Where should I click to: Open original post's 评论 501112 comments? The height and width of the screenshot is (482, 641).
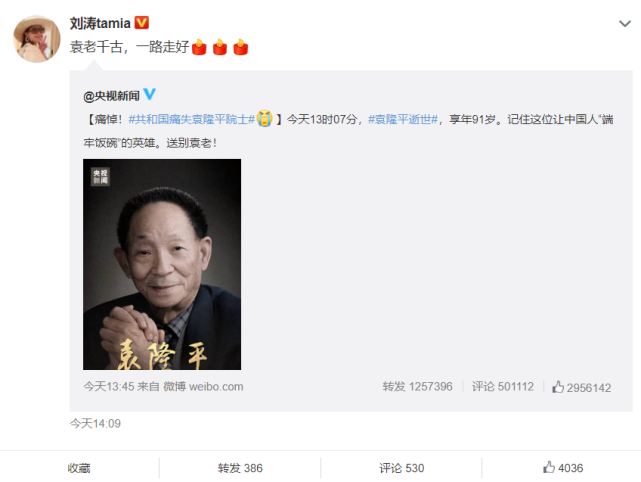(502, 387)
